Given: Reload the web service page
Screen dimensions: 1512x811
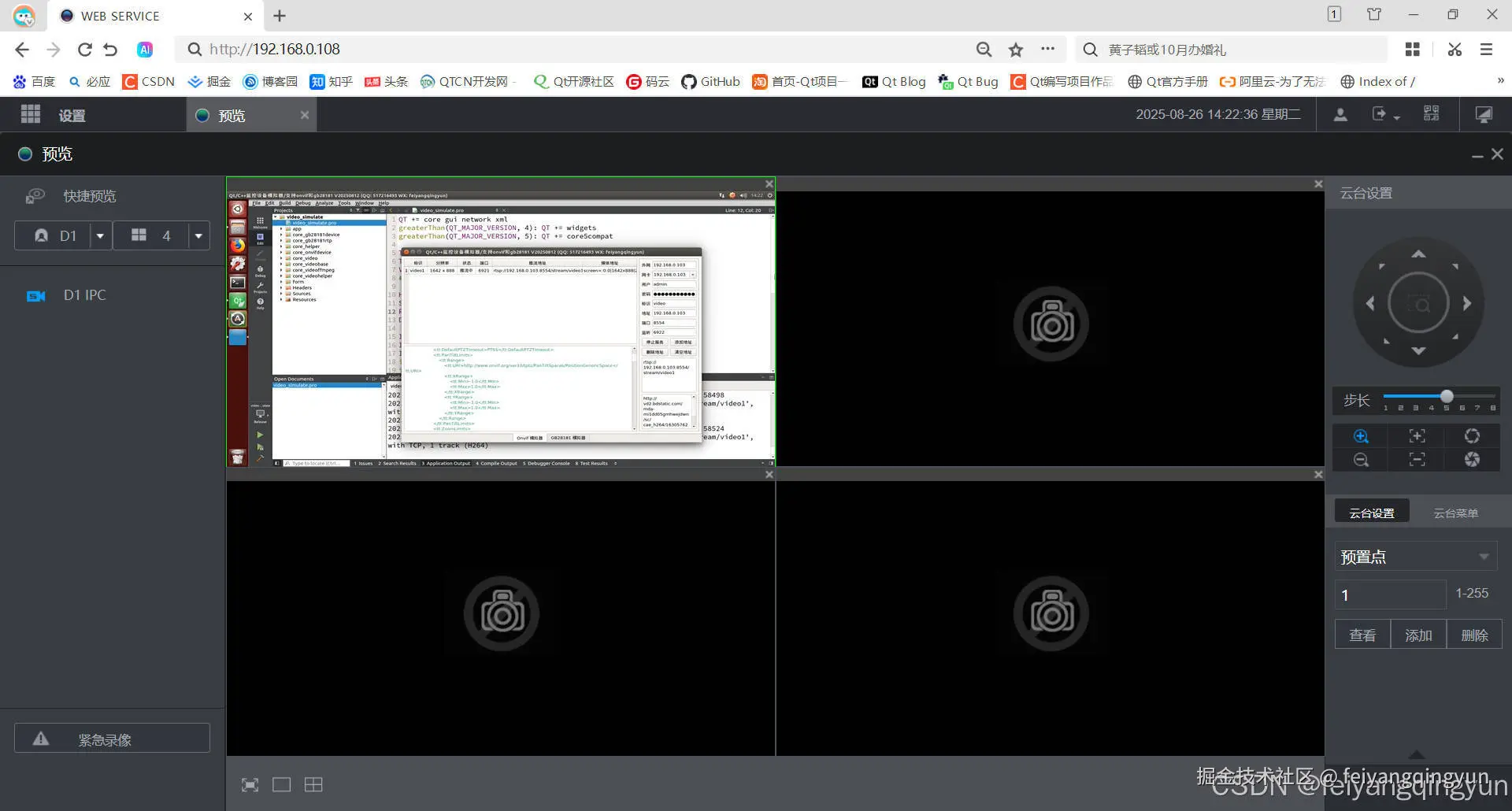Looking at the screenshot, I should pos(85,50).
